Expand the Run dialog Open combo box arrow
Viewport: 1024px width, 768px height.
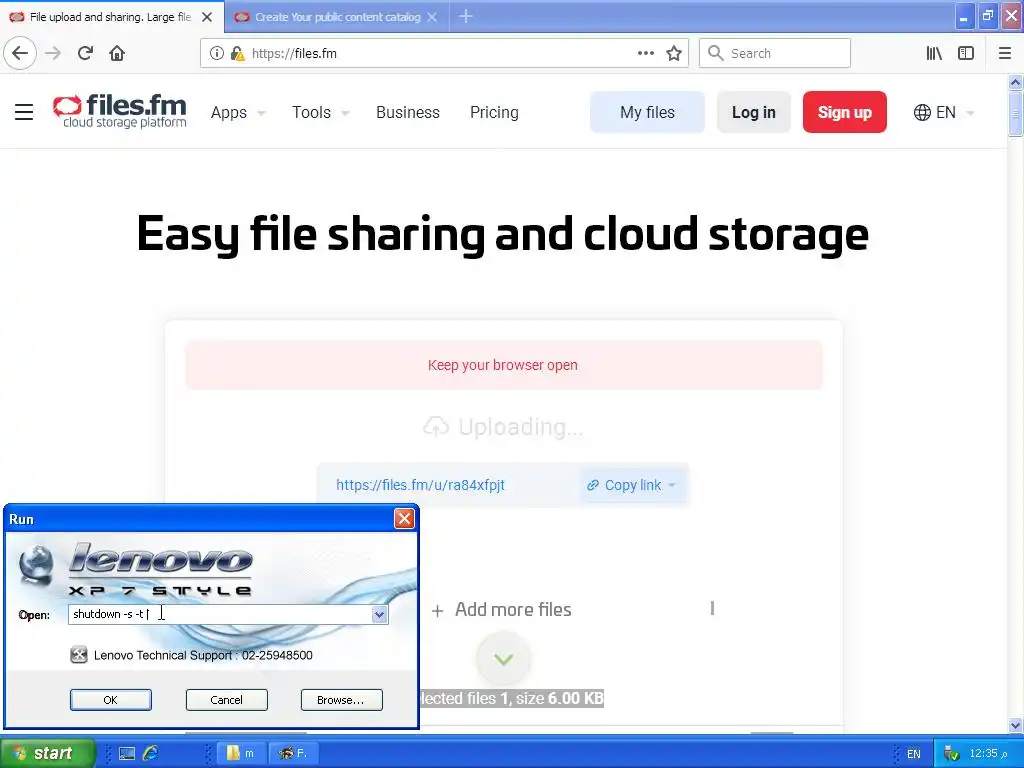coord(379,615)
